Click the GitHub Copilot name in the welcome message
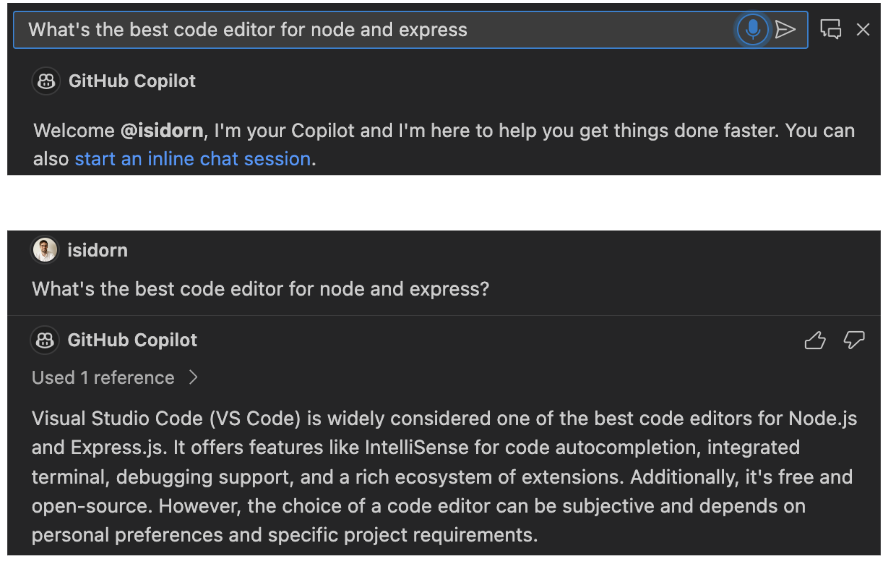The width and height of the screenshot is (888, 562). (x=132, y=82)
